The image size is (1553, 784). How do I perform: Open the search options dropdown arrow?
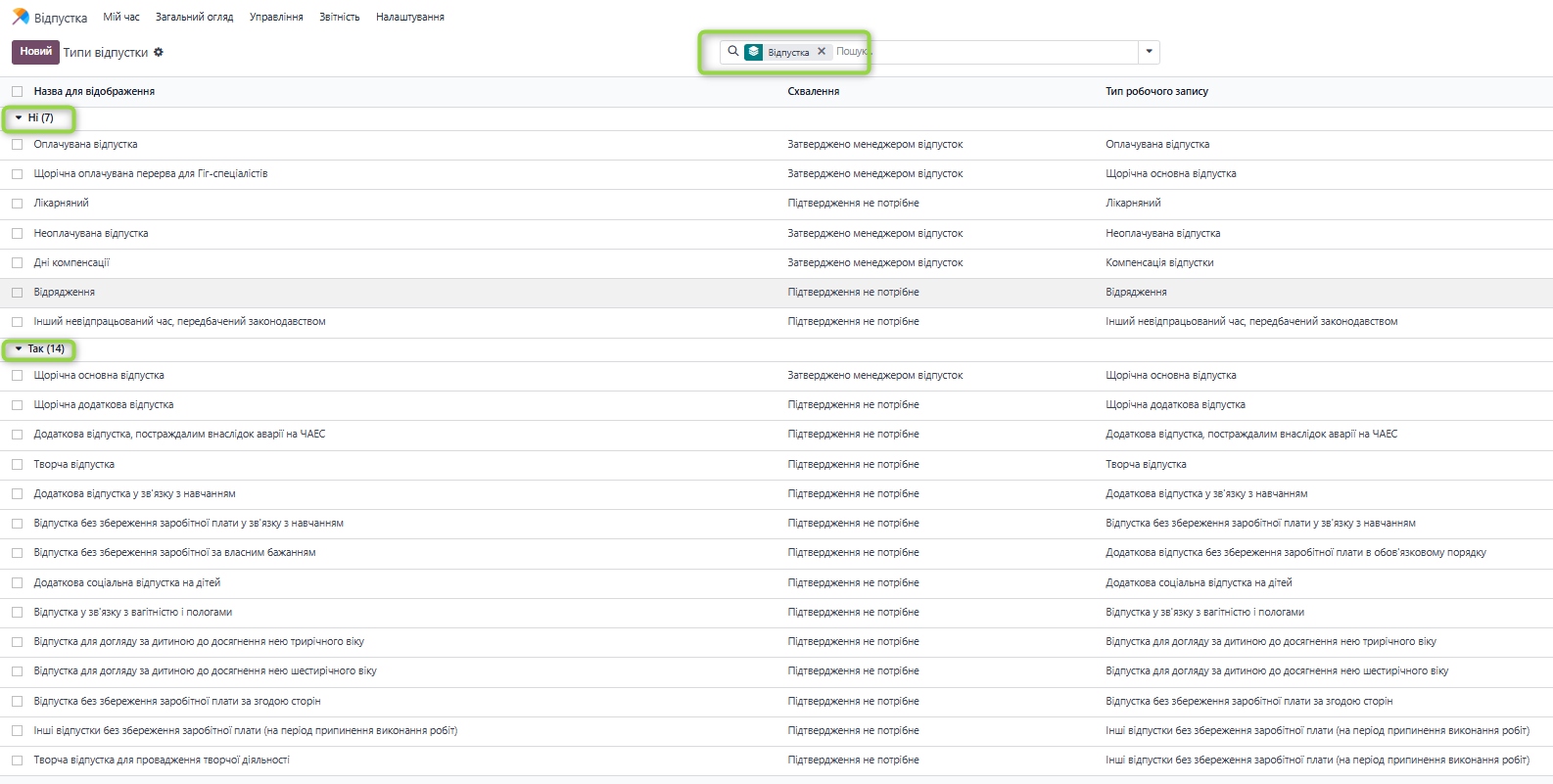click(x=1149, y=52)
